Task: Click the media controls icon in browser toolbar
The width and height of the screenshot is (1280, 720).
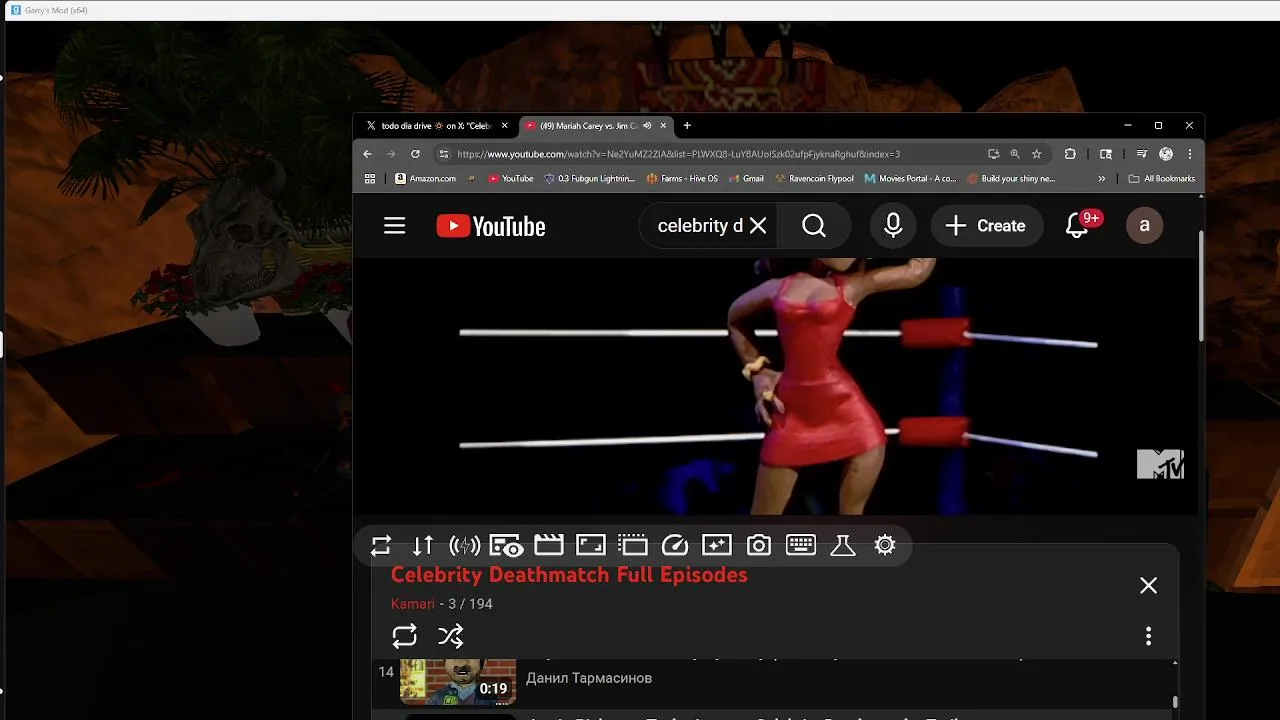Action: click(x=1141, y=154)
